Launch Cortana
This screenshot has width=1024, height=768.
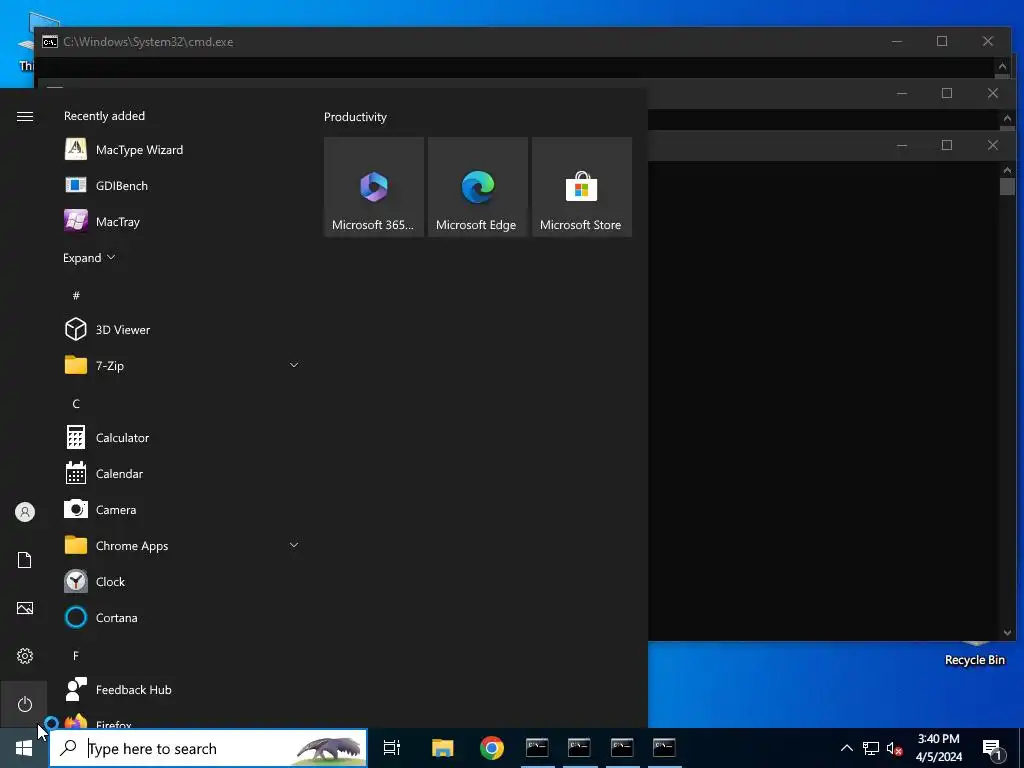click(182, 617)
